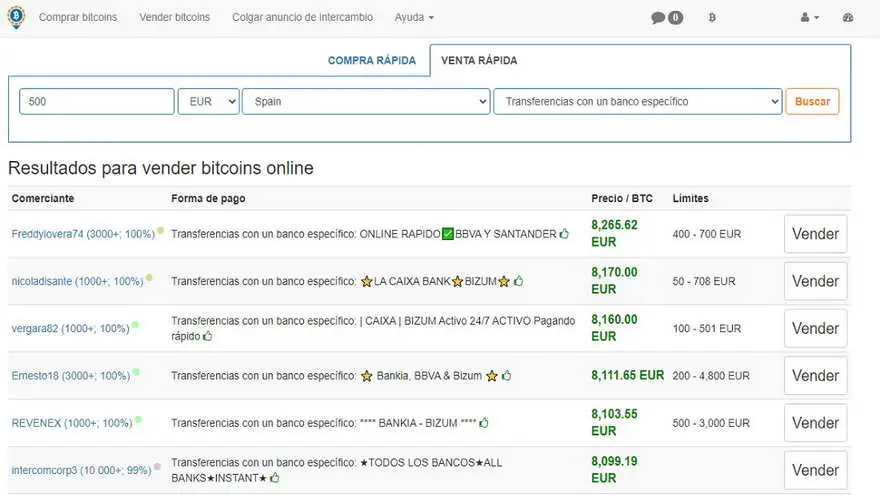This screenshot has width=880, height=495.
Task: Click thumbs-up icon on nicoladisante's offer
Action: point(518,281)
